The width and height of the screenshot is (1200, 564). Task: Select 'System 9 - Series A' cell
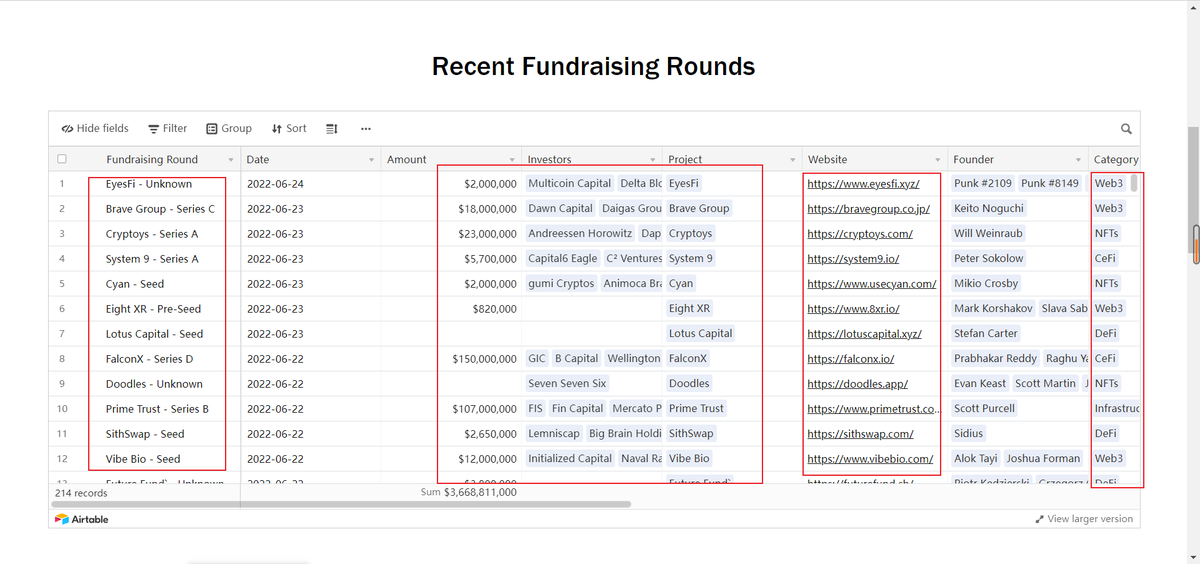[x=152, y=259]
